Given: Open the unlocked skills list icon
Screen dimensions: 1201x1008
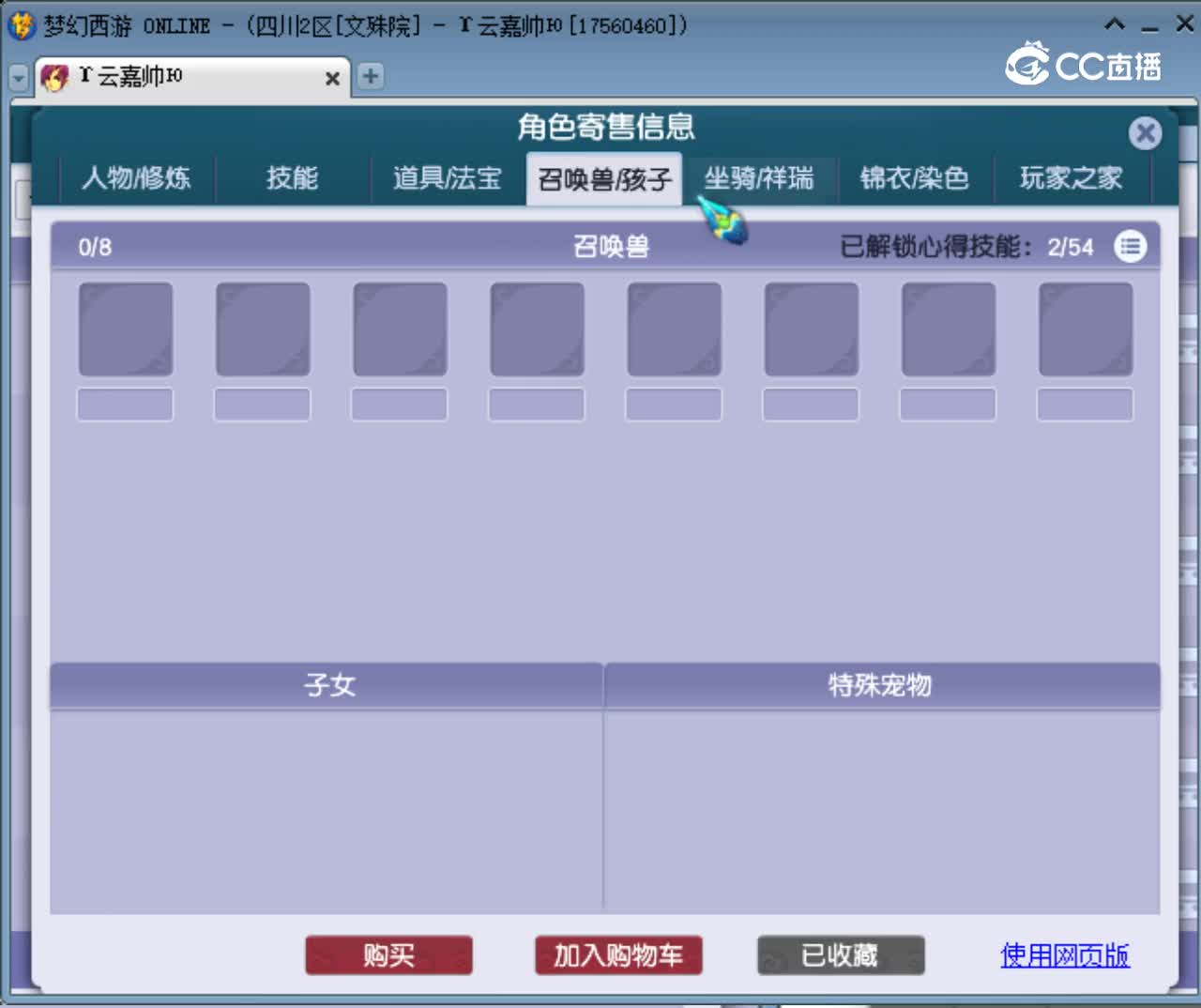Looking at the screenshot, I should (x=1130, y=247).
